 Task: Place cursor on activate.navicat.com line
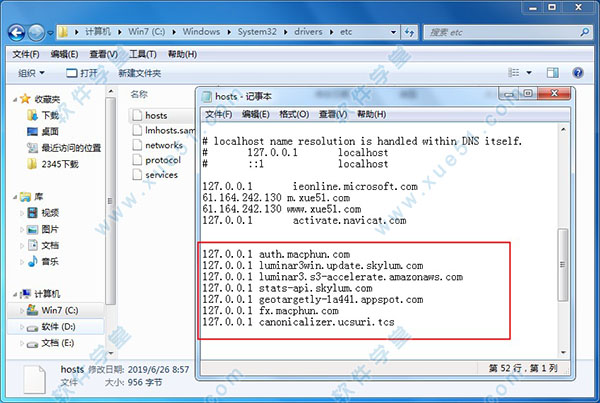(304, 220)
